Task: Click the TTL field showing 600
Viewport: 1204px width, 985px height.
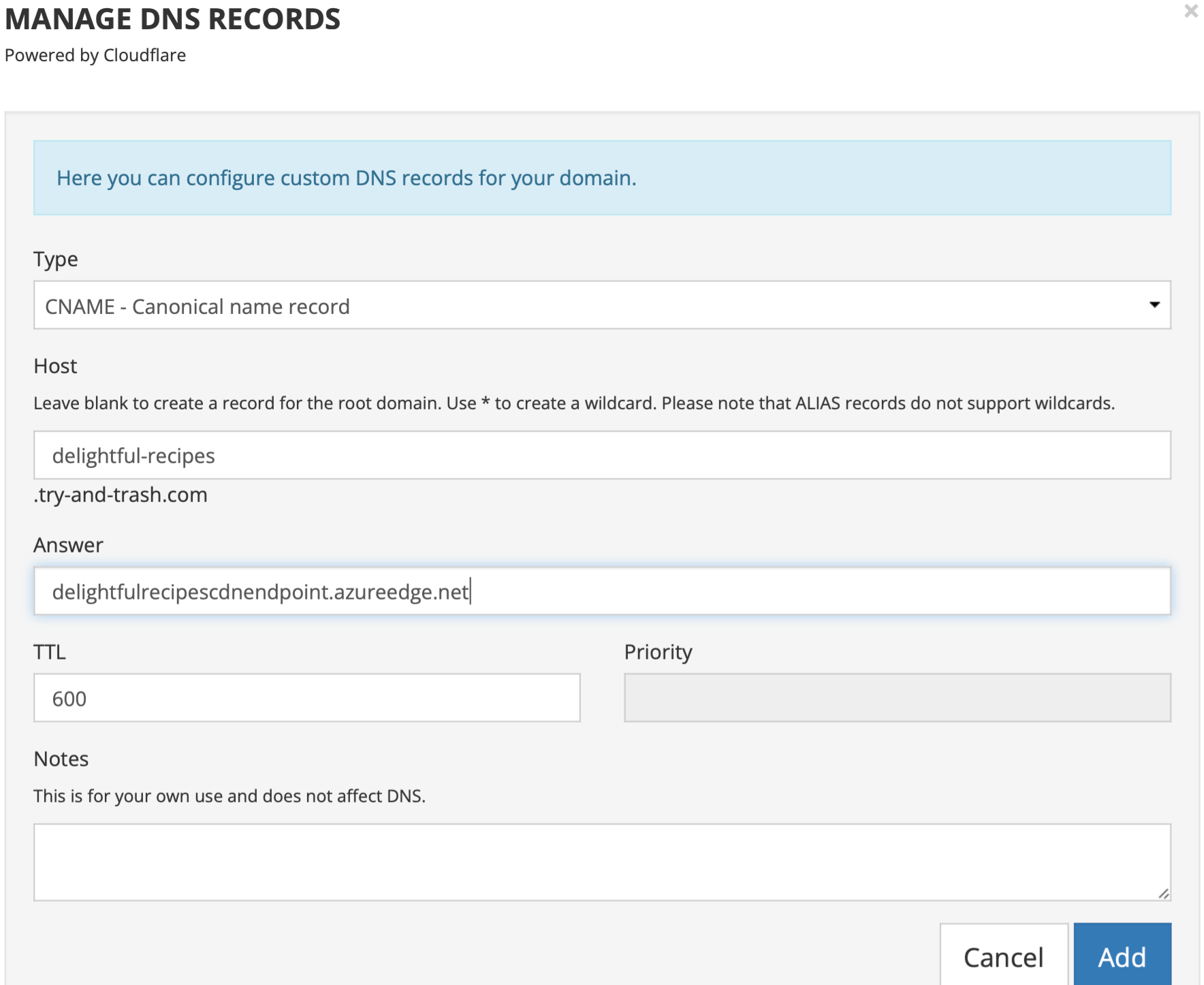Action: tap(307, 698)
